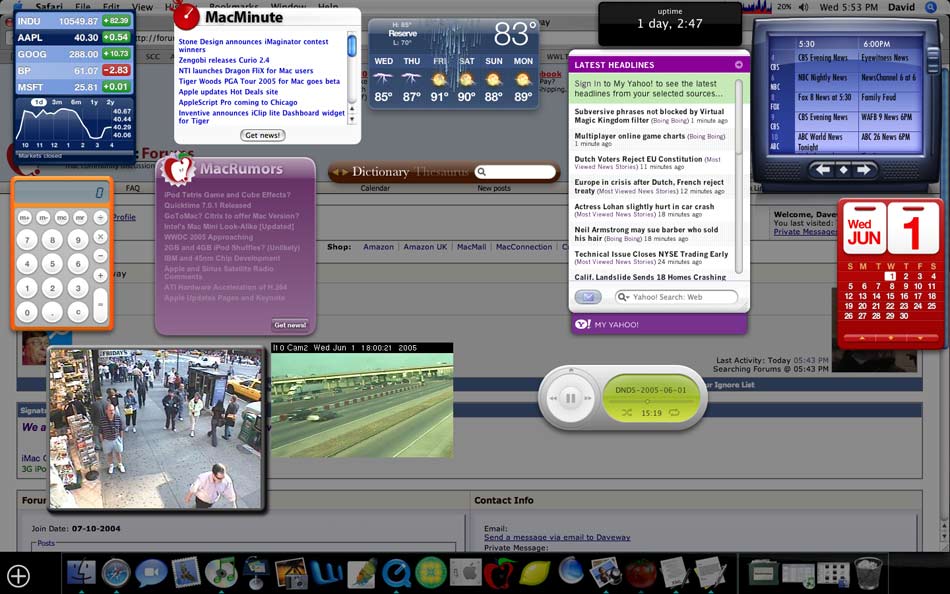
Task: Launch Safari compass icon in the Dock
Action: click(x=116, y=573)
